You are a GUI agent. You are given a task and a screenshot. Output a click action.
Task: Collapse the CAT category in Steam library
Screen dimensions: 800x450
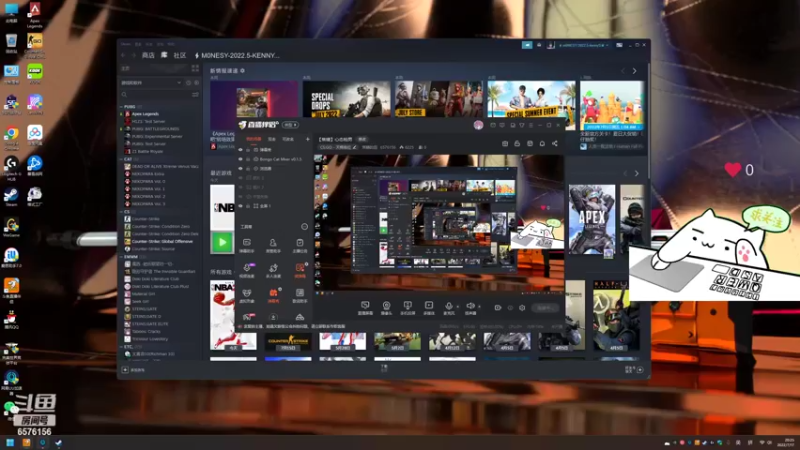(x=121, y=159)
